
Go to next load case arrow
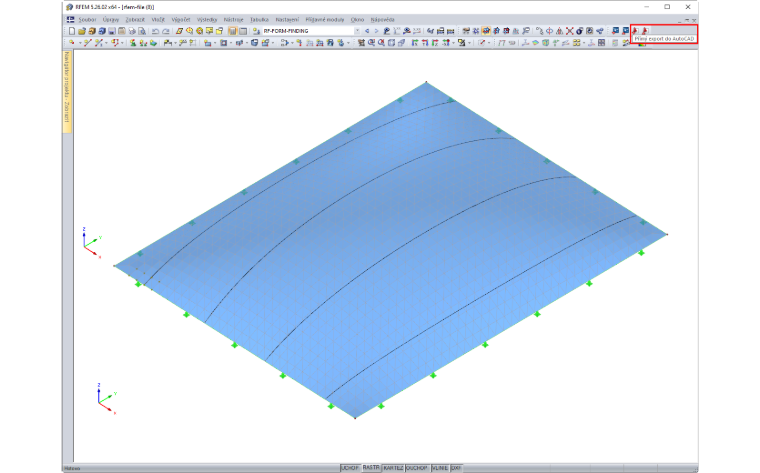[x=377, y=31]
